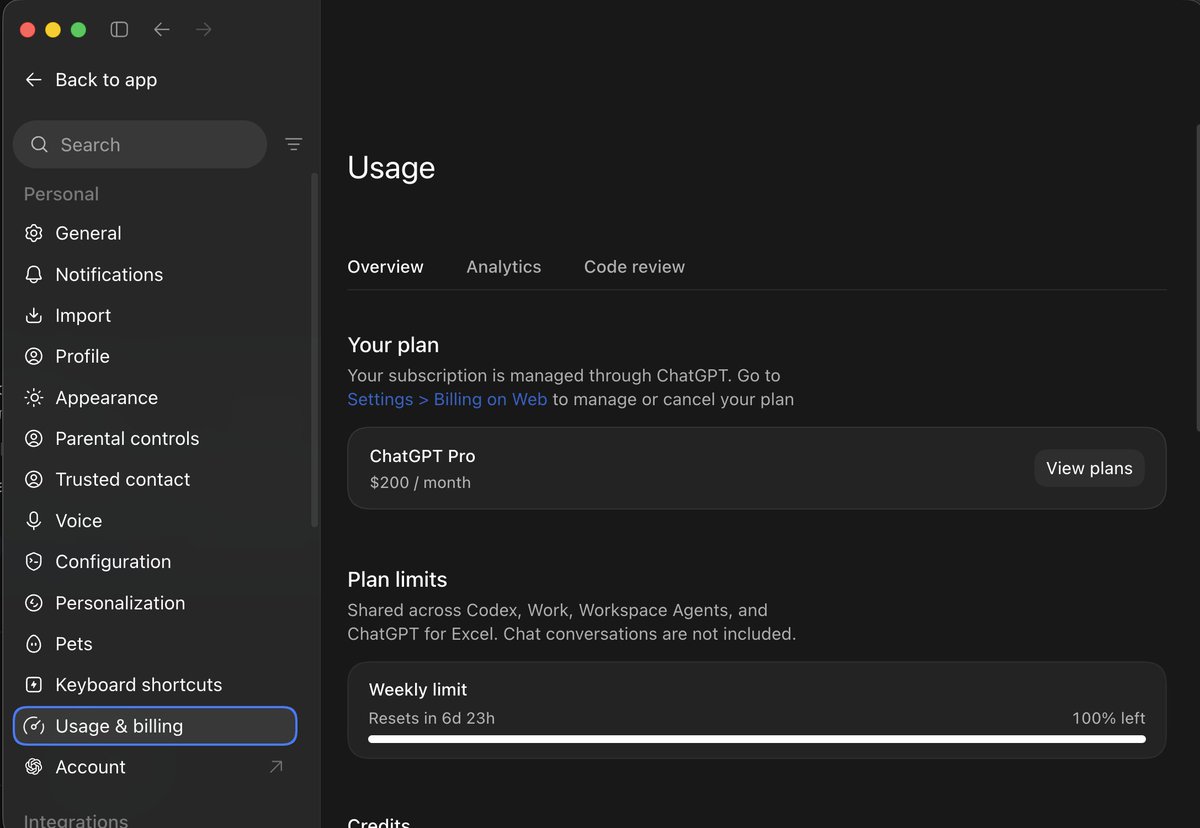The height and width of the screenshot is (828, 1200).
Task: Click into the Search field
Action: 140,144
